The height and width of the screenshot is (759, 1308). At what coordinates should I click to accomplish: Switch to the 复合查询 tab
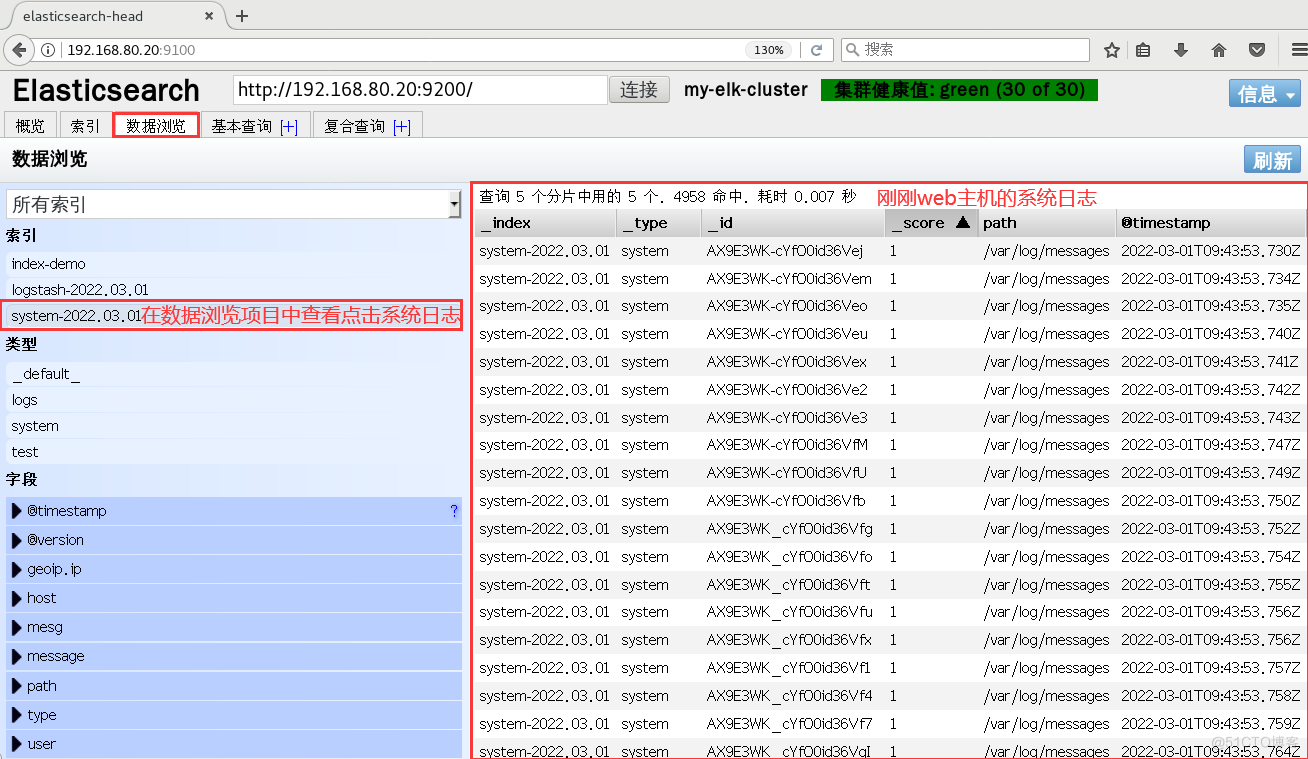[355, 126]
